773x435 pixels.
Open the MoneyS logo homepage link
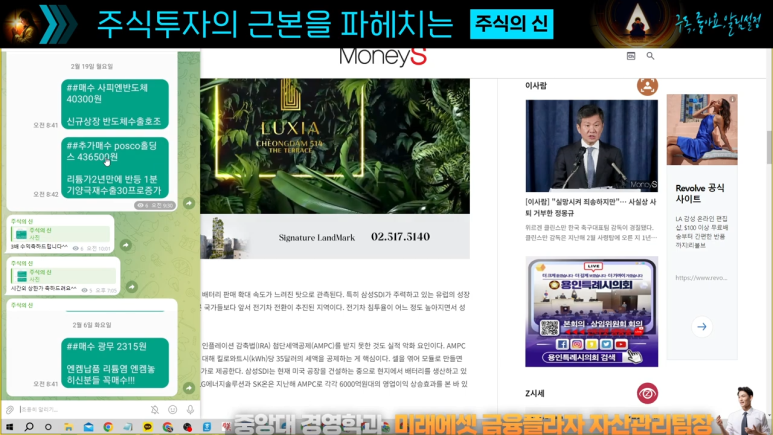tap(383, 57)
